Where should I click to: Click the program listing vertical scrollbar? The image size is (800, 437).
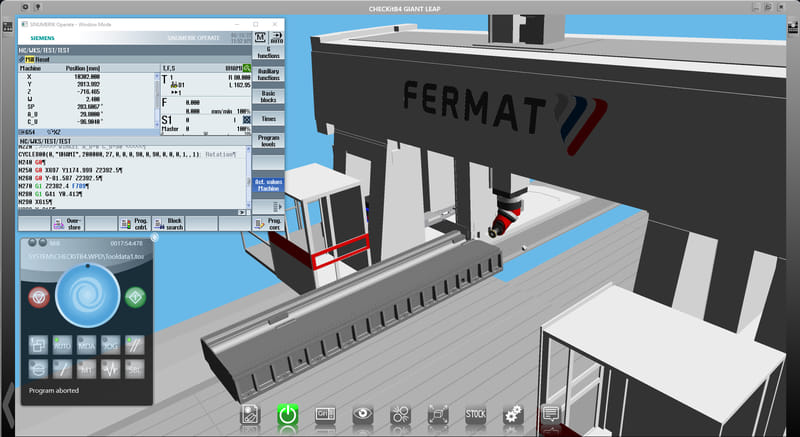coord(249,176)
